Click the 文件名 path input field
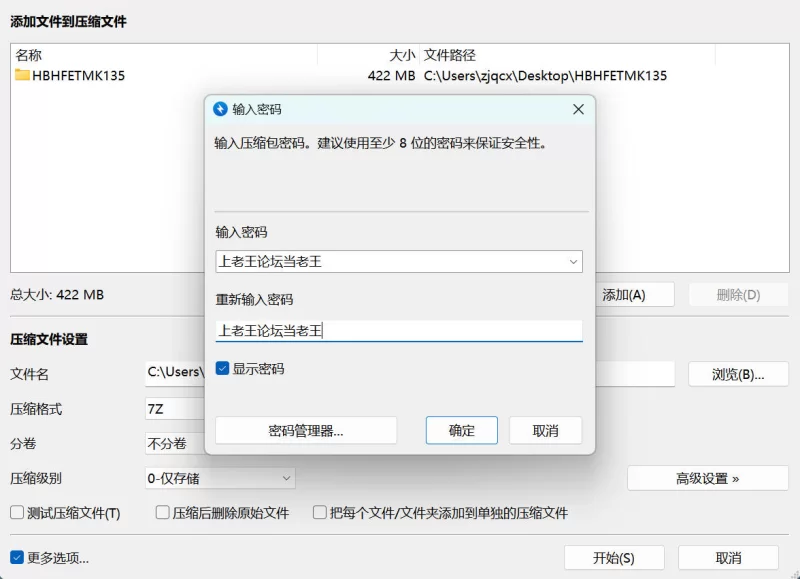800x579 pixels. (175, 372)
